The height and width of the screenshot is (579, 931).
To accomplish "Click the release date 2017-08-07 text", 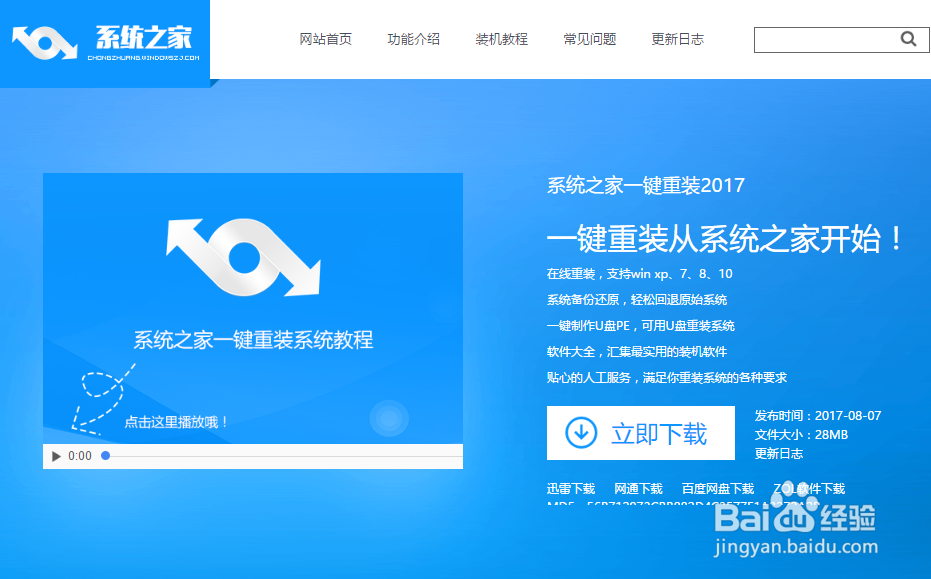I will pyautogui.click(x=848, y=416).
